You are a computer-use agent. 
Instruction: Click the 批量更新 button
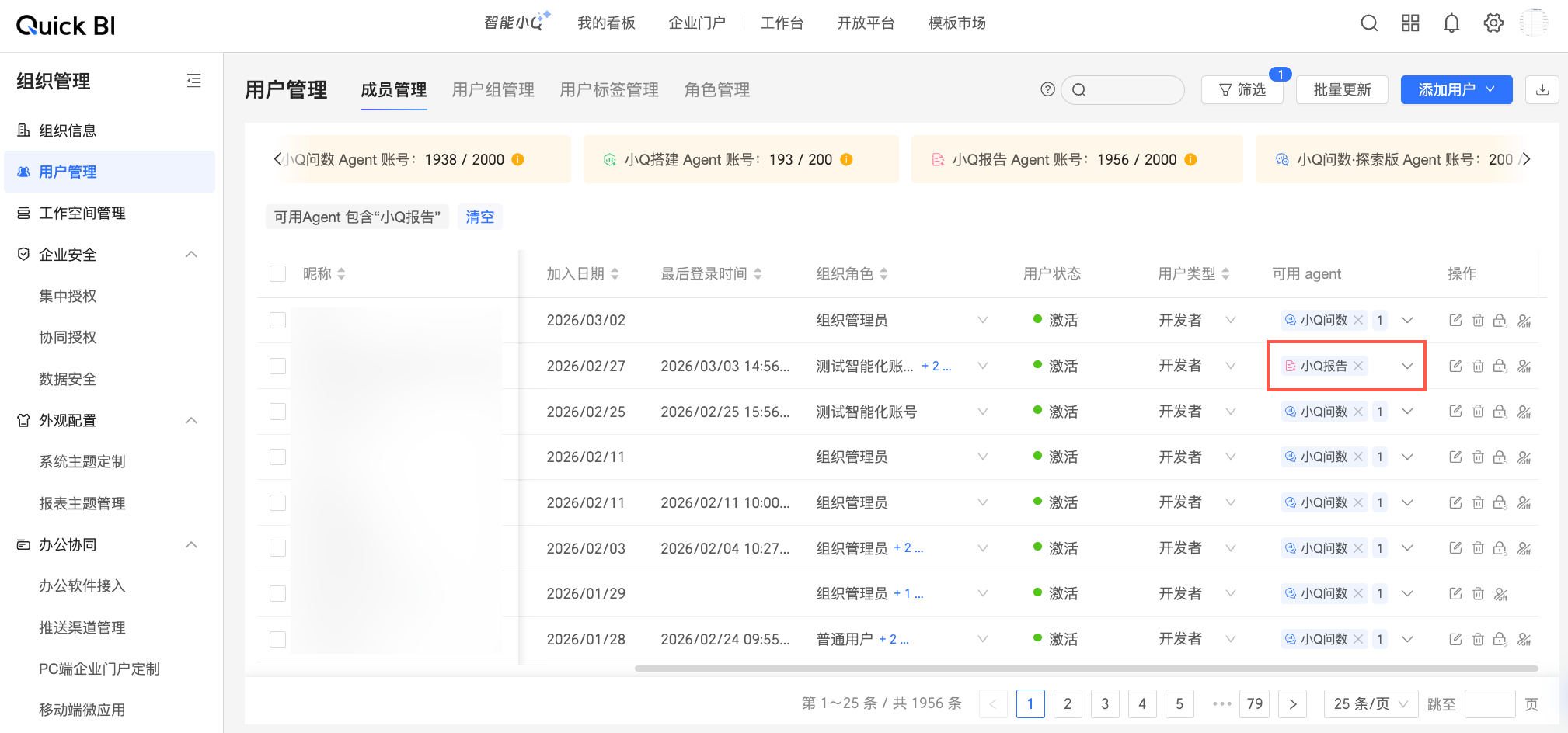pyautogui.click(x=1342, y=90)
